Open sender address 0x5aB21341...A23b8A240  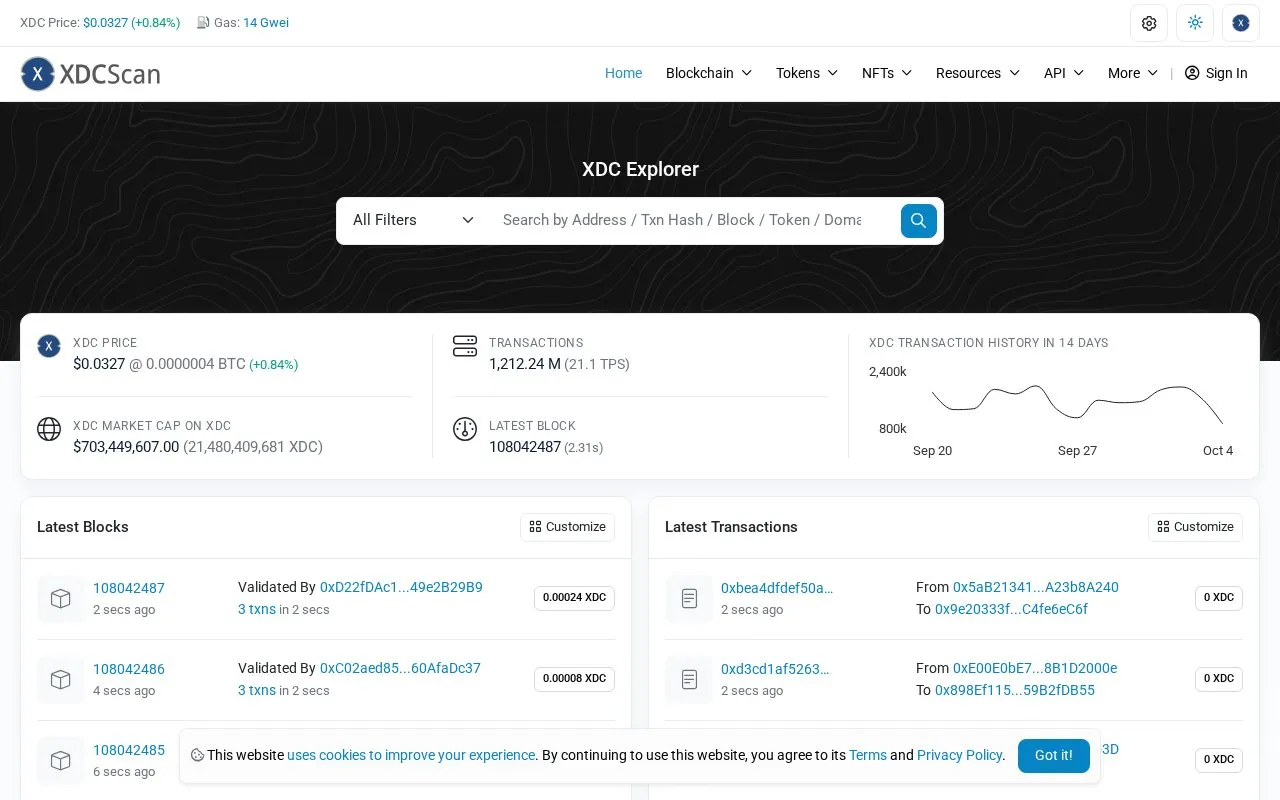tap(1036, 587)
